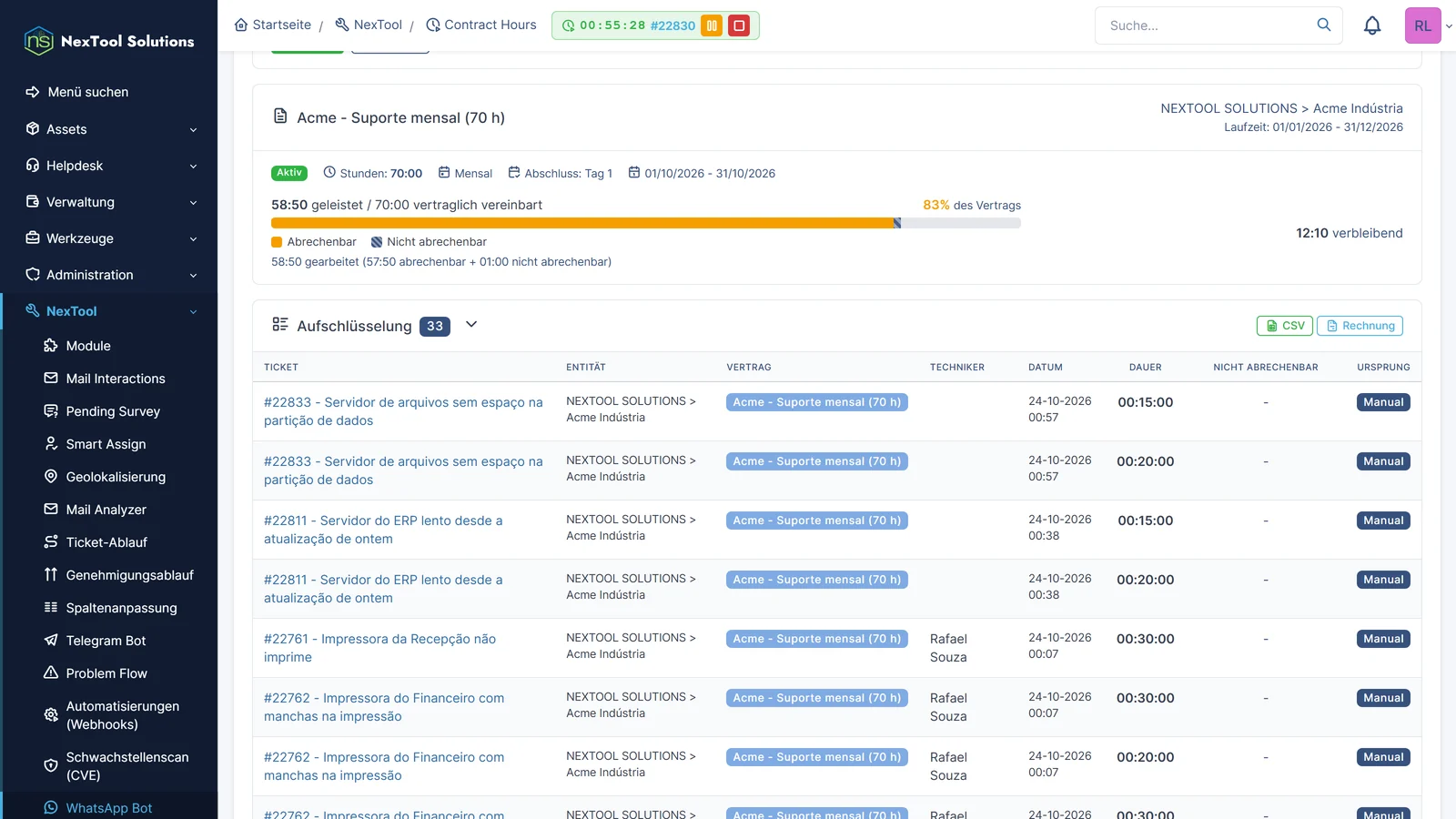Screen dimensions: 1456x819
Task: Click the Rechnung button
Action: [1360, 326]
